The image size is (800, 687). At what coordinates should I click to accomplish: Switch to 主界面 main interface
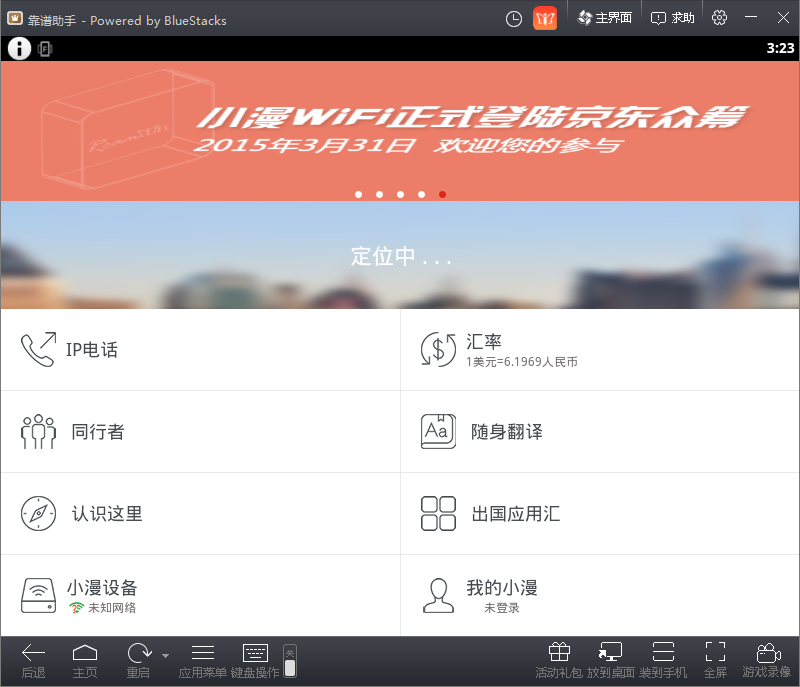pos(604,18)
